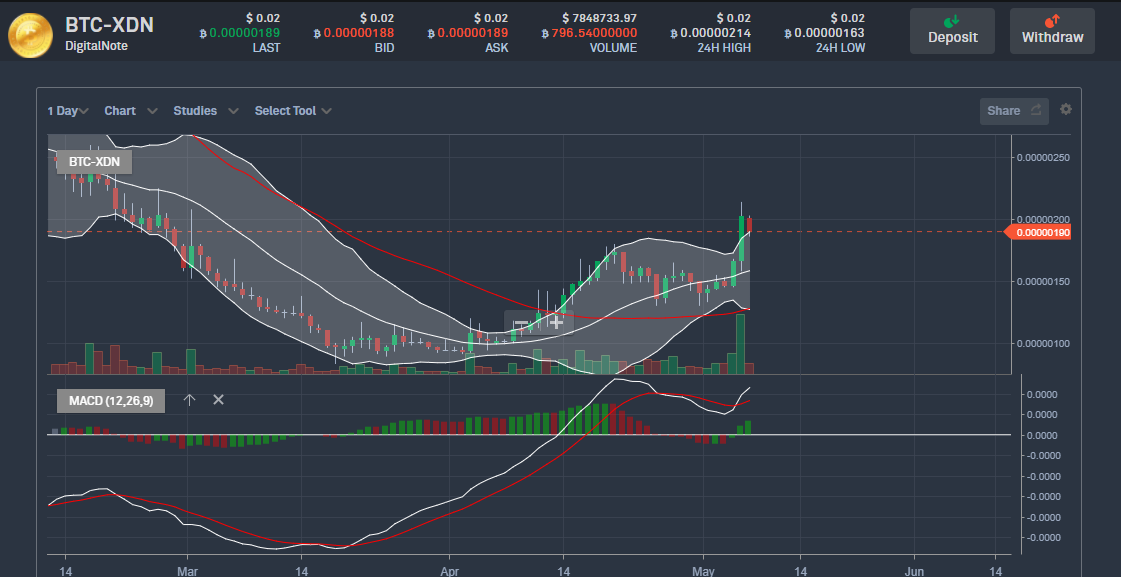
Task: Open the Deposit button
Action: coord(952,31)
